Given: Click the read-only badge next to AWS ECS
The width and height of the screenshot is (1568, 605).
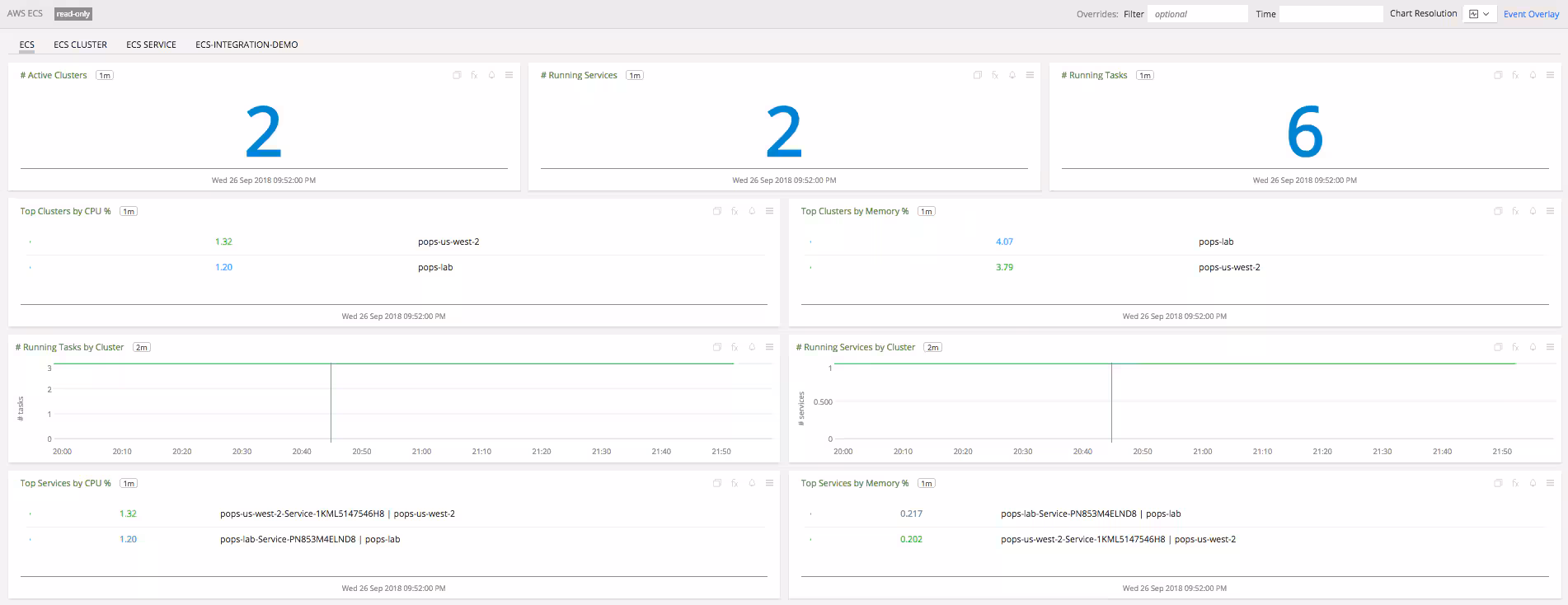Looking at the screenshot, I should [x=73, y=14].
